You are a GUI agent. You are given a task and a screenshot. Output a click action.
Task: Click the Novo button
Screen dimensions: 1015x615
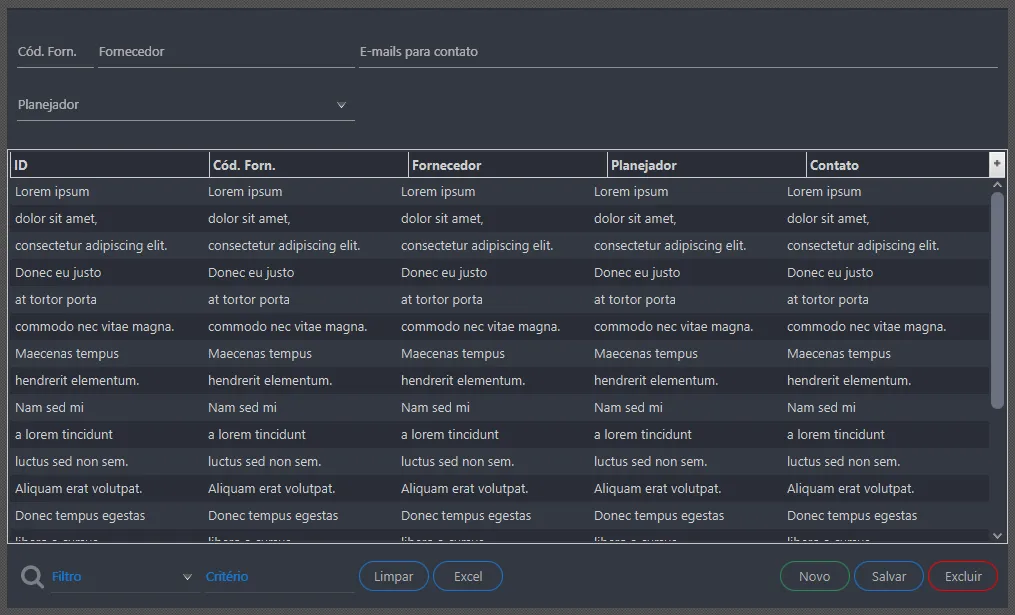click(814, 576)
